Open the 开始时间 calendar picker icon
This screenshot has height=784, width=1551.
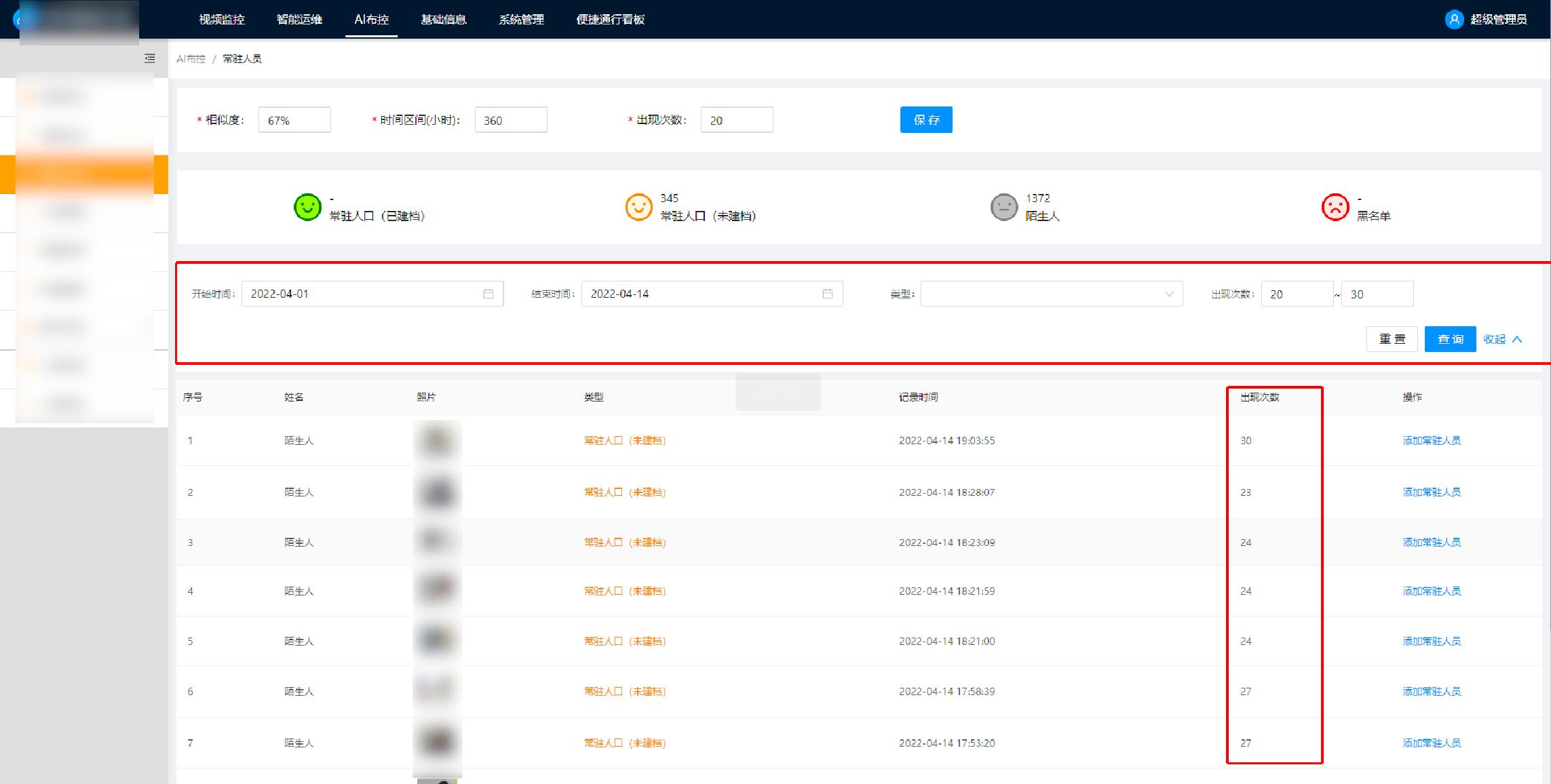coord(490,293)
